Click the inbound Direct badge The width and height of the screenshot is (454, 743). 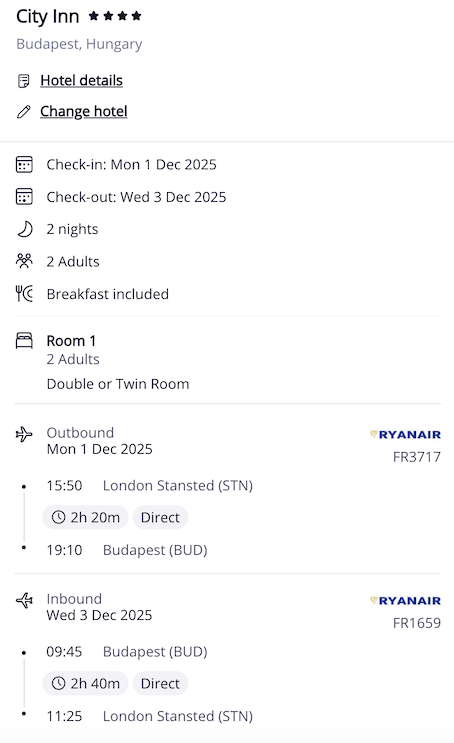point(160,683)
